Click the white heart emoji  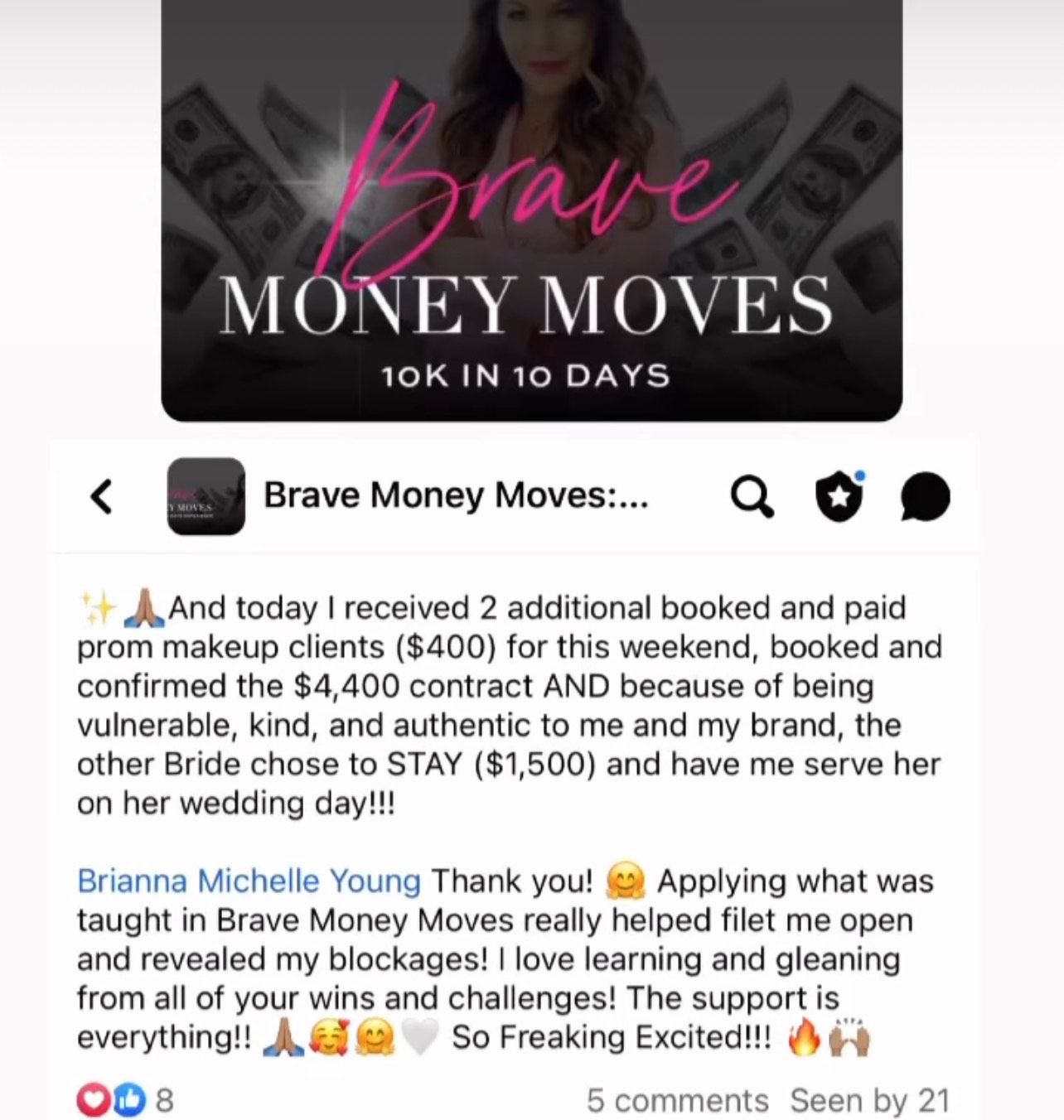pos(420,1038)
